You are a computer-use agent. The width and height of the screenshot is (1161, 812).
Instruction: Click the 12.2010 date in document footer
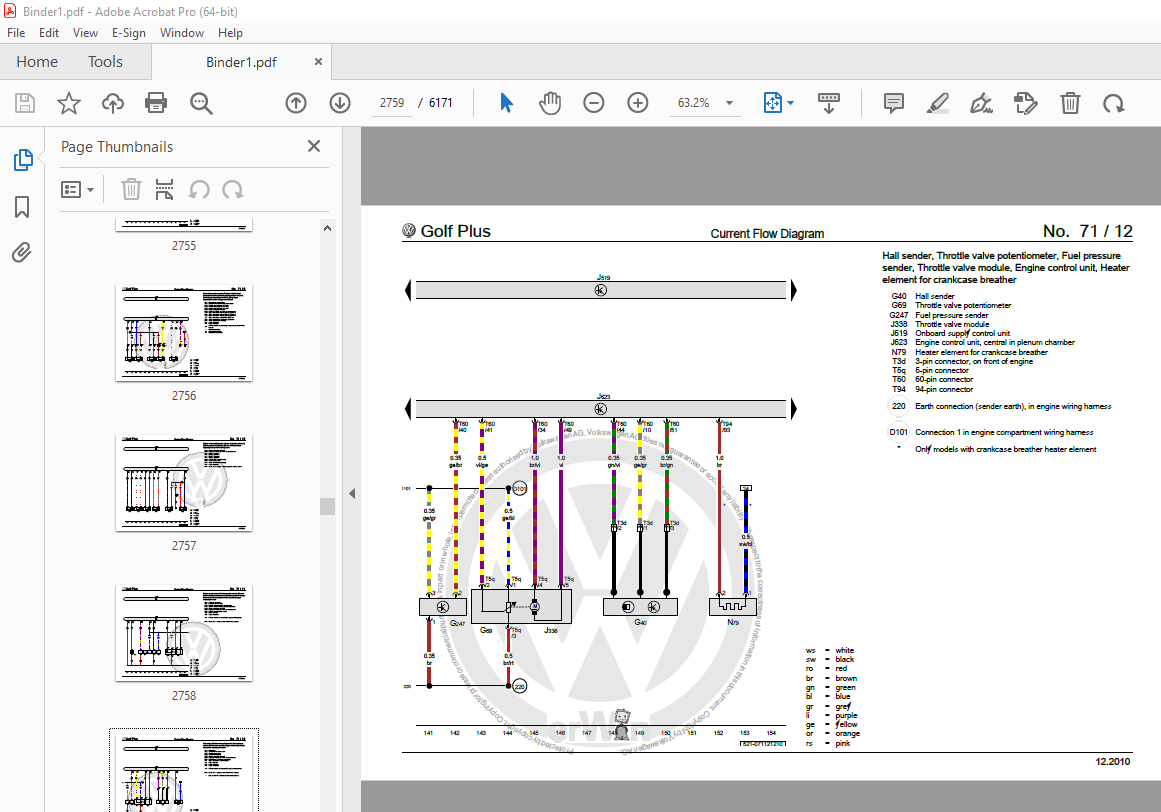click(x=1113, y=762)
